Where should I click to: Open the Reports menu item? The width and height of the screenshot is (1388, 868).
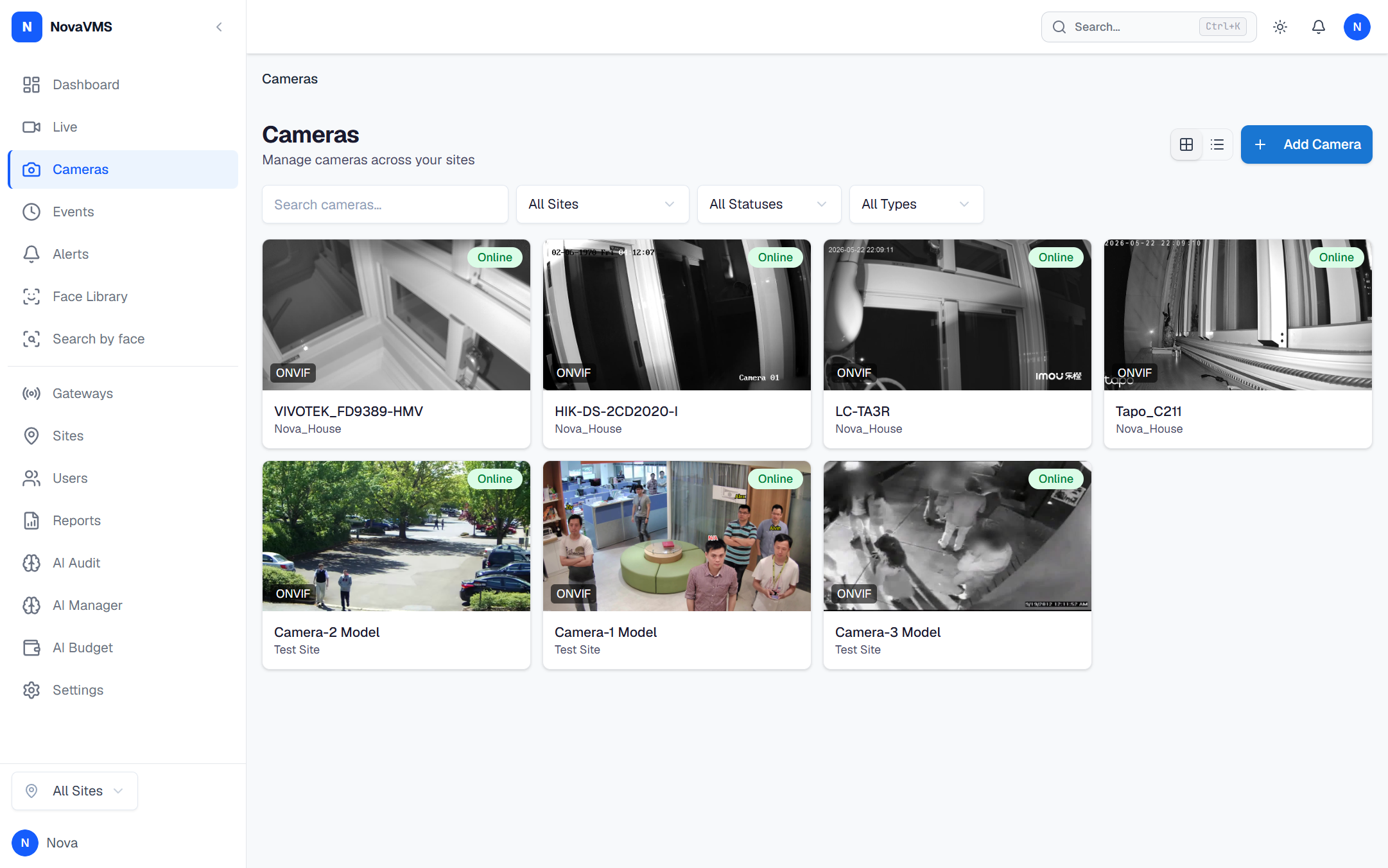(x=123, y=521)
